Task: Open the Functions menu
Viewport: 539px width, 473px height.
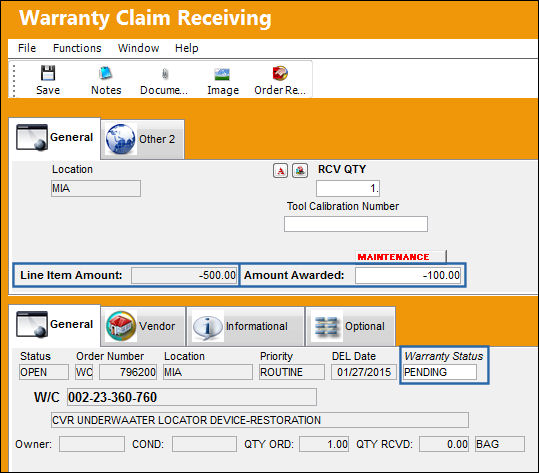Action: coord(77,48)
